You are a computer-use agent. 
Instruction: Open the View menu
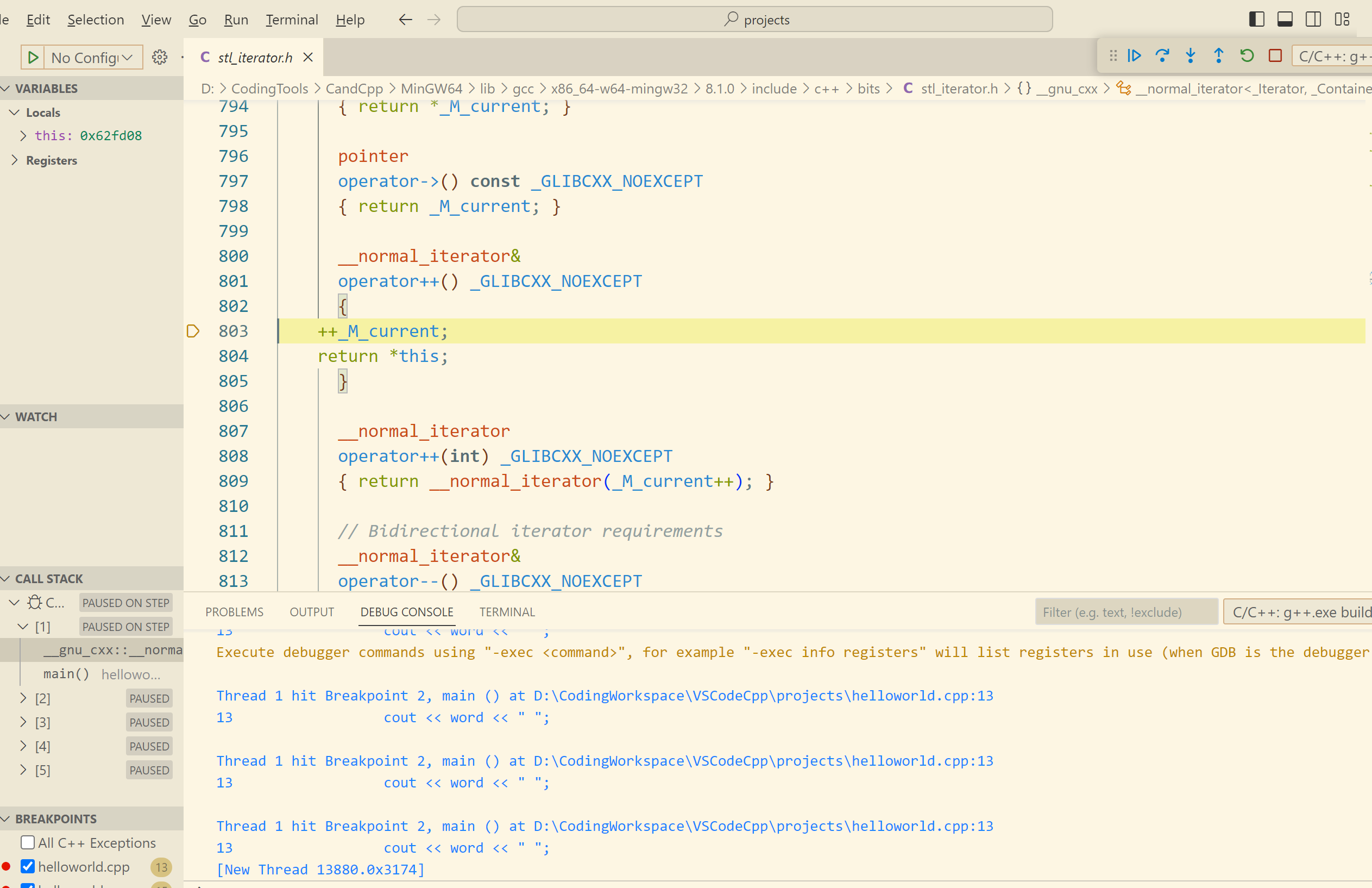coord(156,20)
